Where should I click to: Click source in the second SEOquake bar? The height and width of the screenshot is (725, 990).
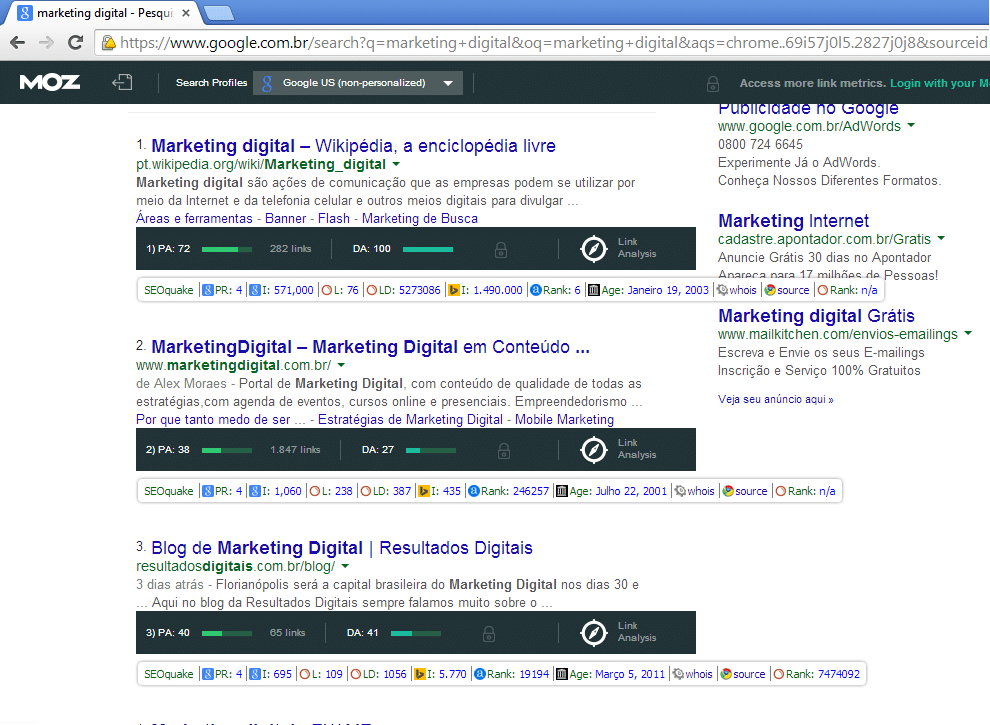pyautogui.click(x=744, y=491)
